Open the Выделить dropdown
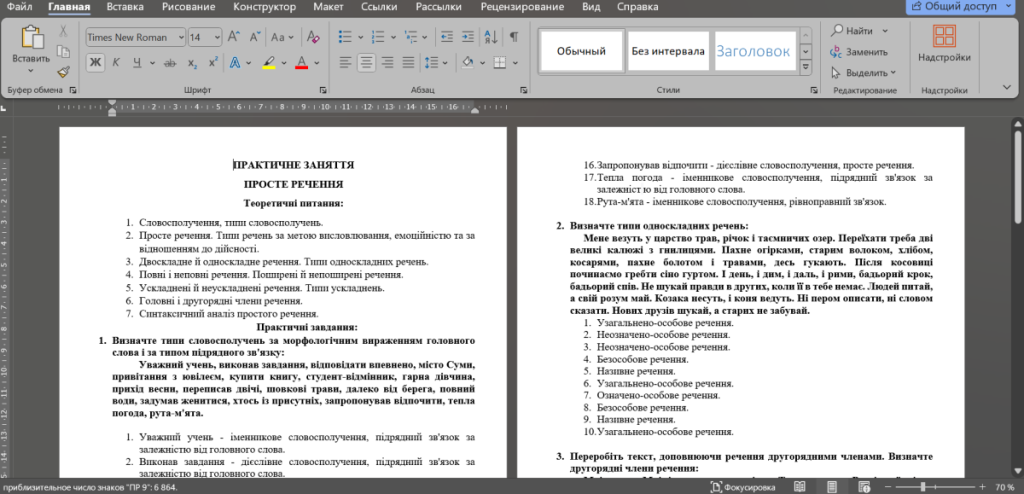The width and height of the screenshot is (1024, 494). pos(863,73)
